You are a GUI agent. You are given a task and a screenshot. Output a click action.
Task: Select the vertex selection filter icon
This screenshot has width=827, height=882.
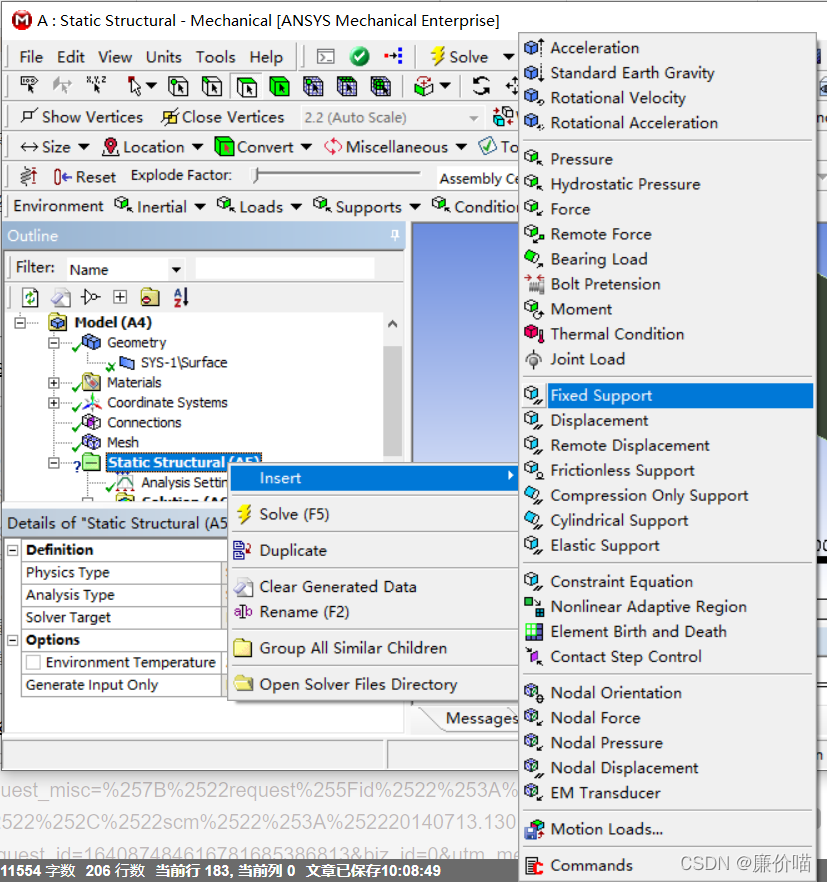(x=178, y=87)
